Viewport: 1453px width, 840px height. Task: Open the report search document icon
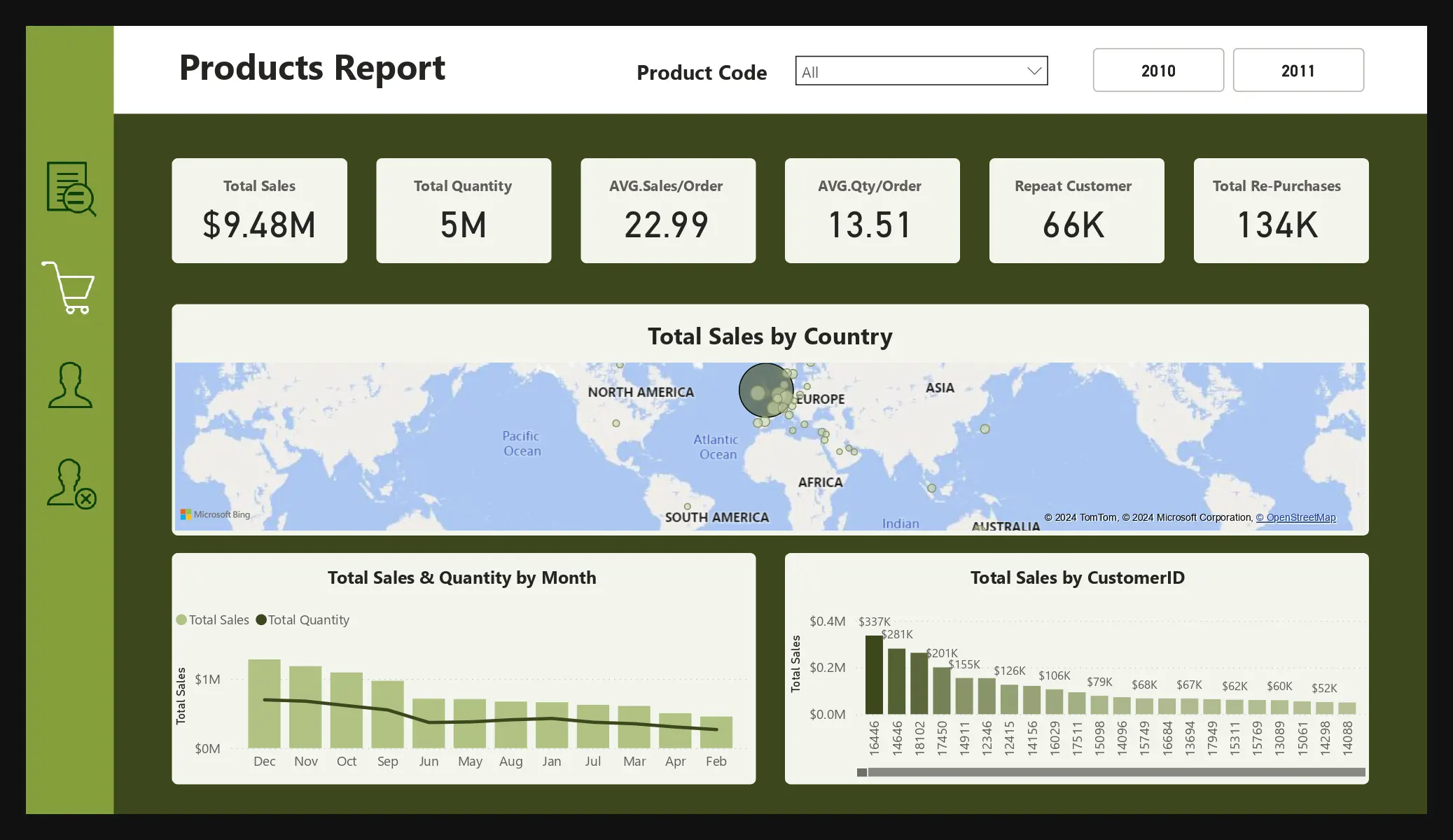point(71,188)
